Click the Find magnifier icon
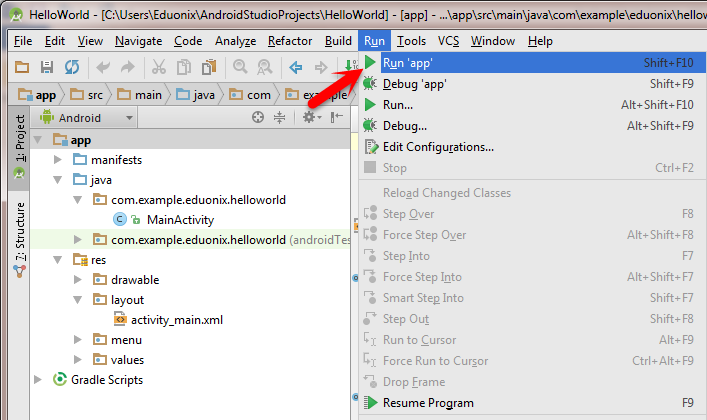Screen dimensions: 707x420 click(x=240, y=67)
